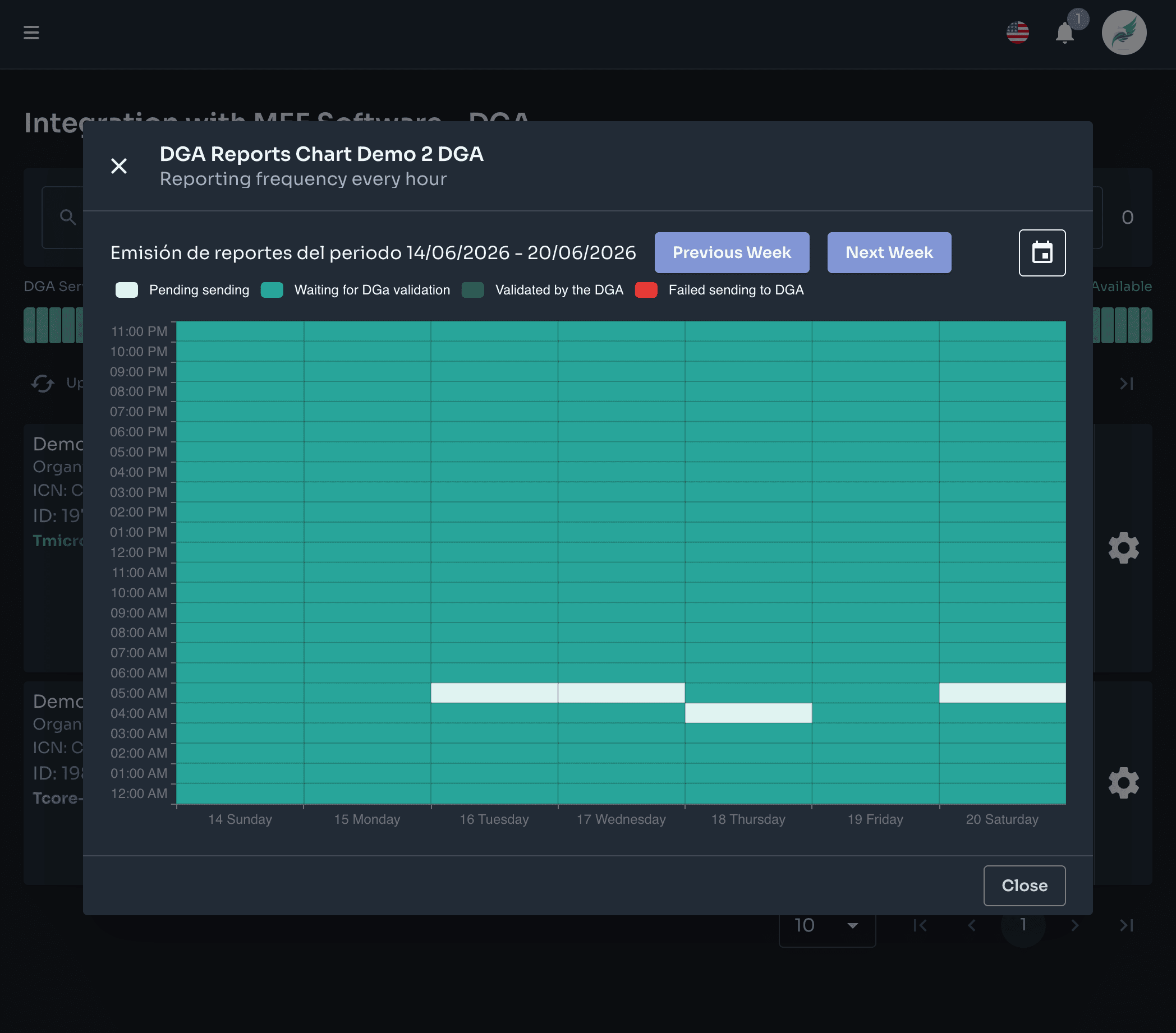Change language via US flag icon
The image size is (1176, 1033).
(1017, 33)
